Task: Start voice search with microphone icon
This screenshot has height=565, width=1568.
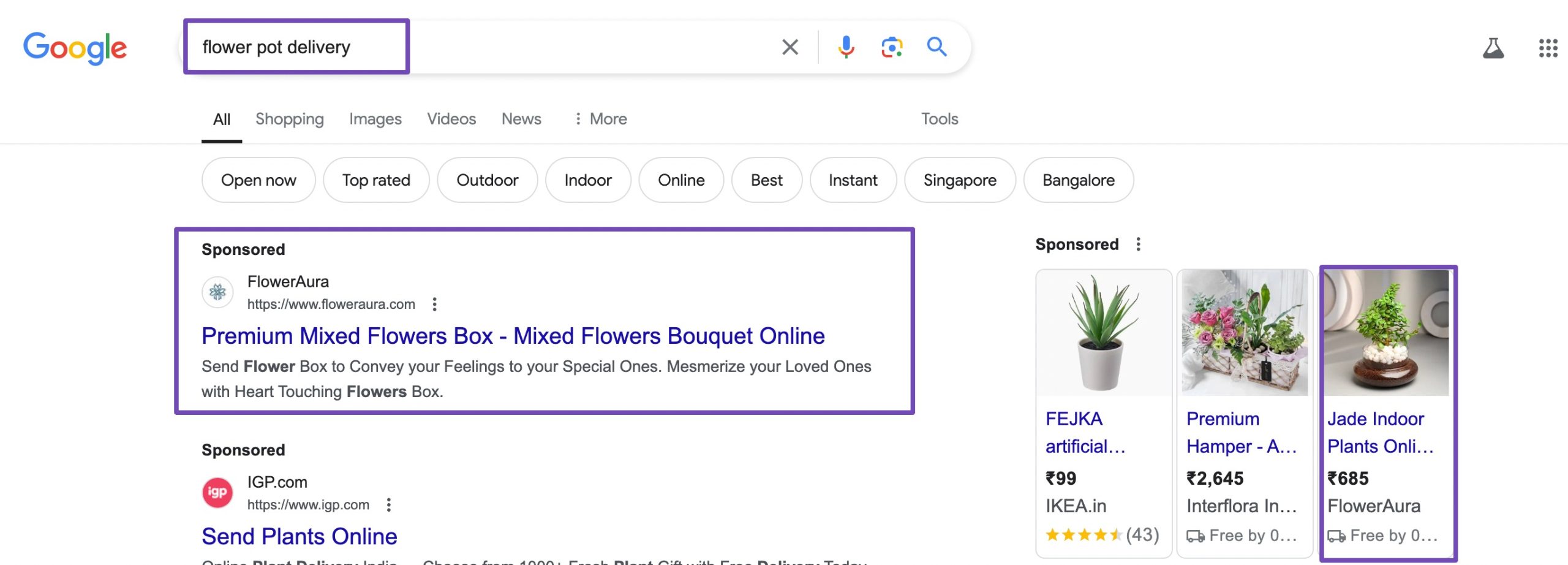Action: pyautogui.click(x=846, y=47)
